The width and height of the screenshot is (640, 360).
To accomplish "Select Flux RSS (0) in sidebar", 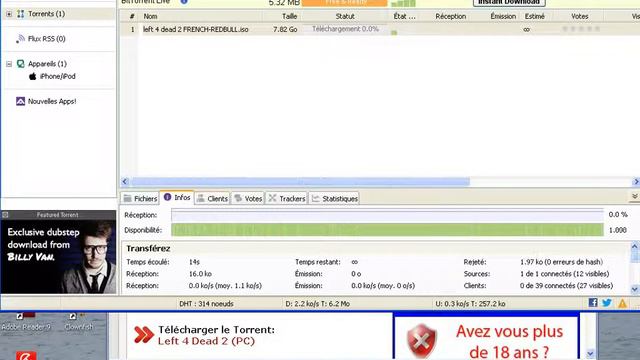I will [47, 39].
